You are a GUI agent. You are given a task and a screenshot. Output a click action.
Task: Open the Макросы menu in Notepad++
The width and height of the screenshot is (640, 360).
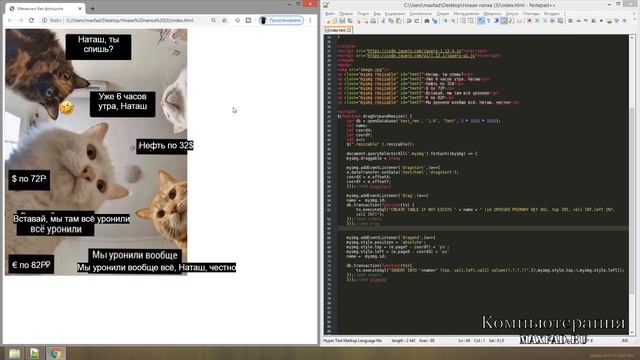click(492, 13)
